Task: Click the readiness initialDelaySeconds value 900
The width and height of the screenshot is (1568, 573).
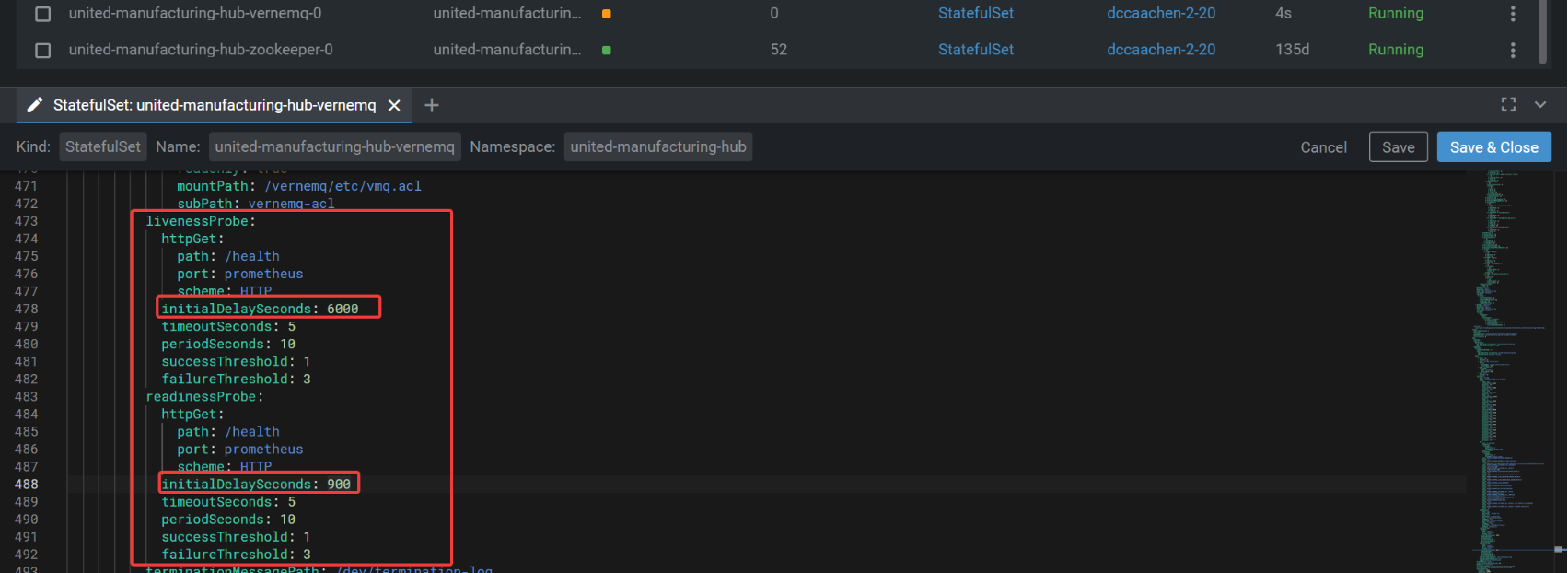Action: tap(339, 484)
